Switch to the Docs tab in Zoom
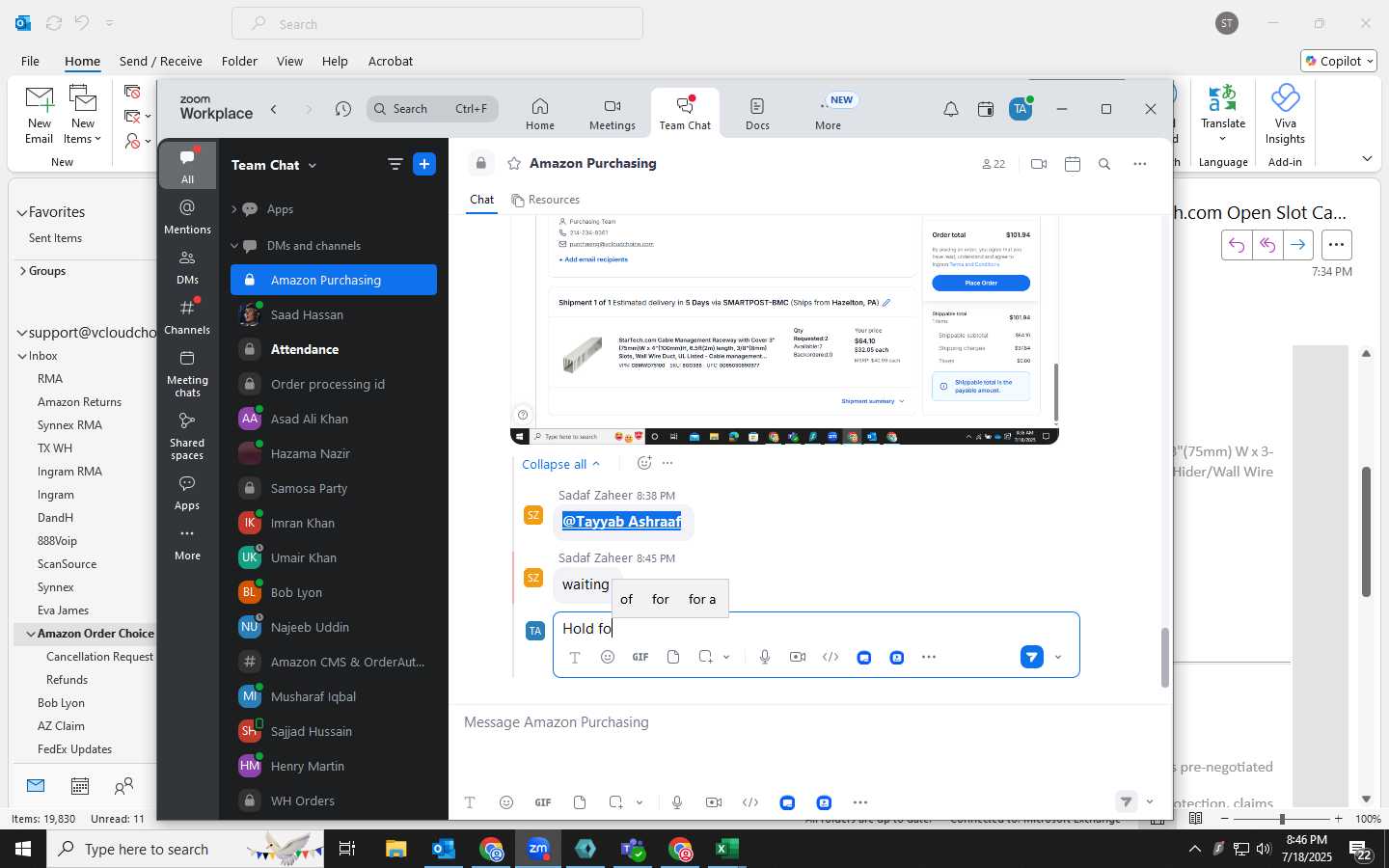1389x868 pixels. pyautogui.click(x=757, y=114)
